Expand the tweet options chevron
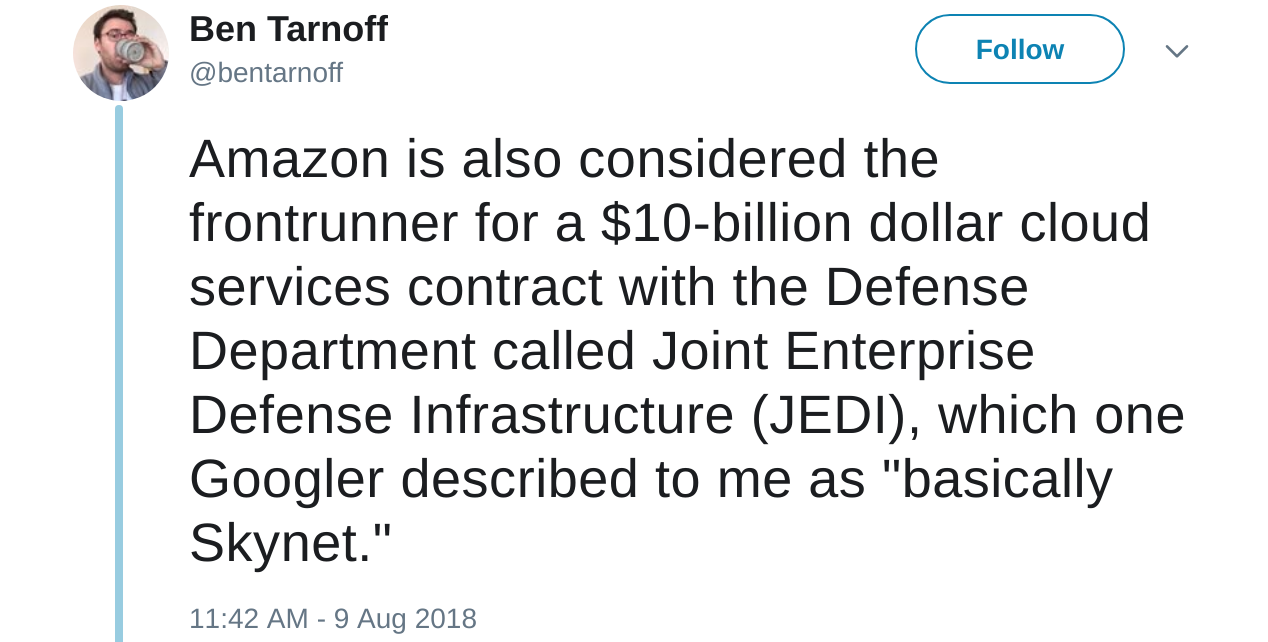The image size is (1268, 642). (1176, 51)
